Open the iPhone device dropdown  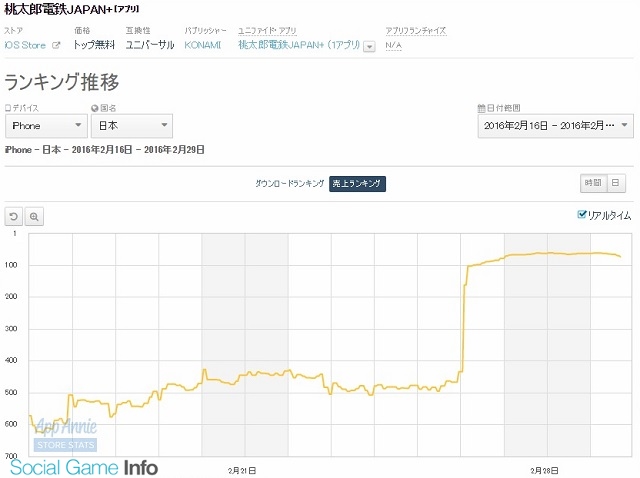click(x=46, y=126)
